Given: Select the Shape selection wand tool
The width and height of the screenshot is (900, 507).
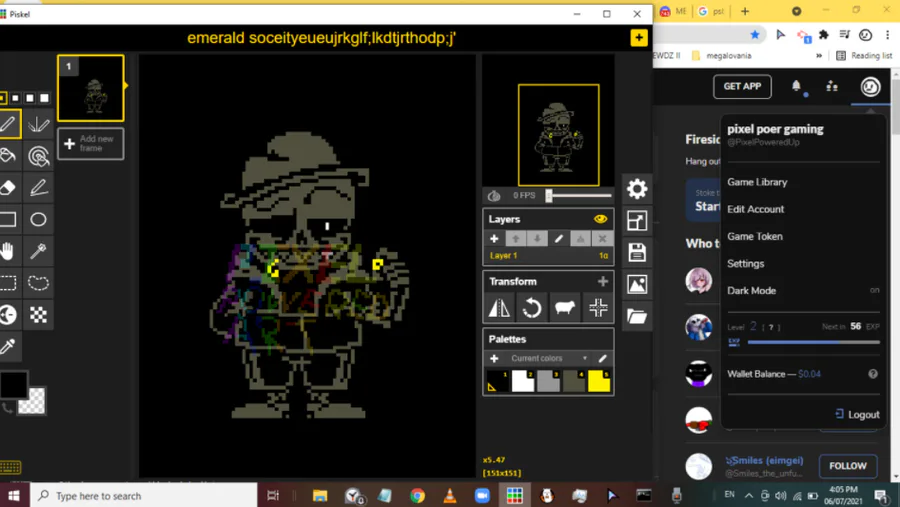Looking at the screenshot, I should coord(38,251).
